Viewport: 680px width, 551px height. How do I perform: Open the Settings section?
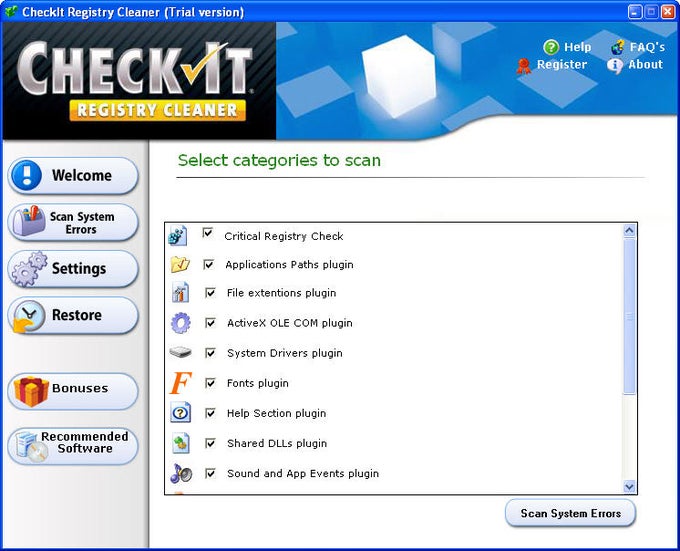[73, 269]
